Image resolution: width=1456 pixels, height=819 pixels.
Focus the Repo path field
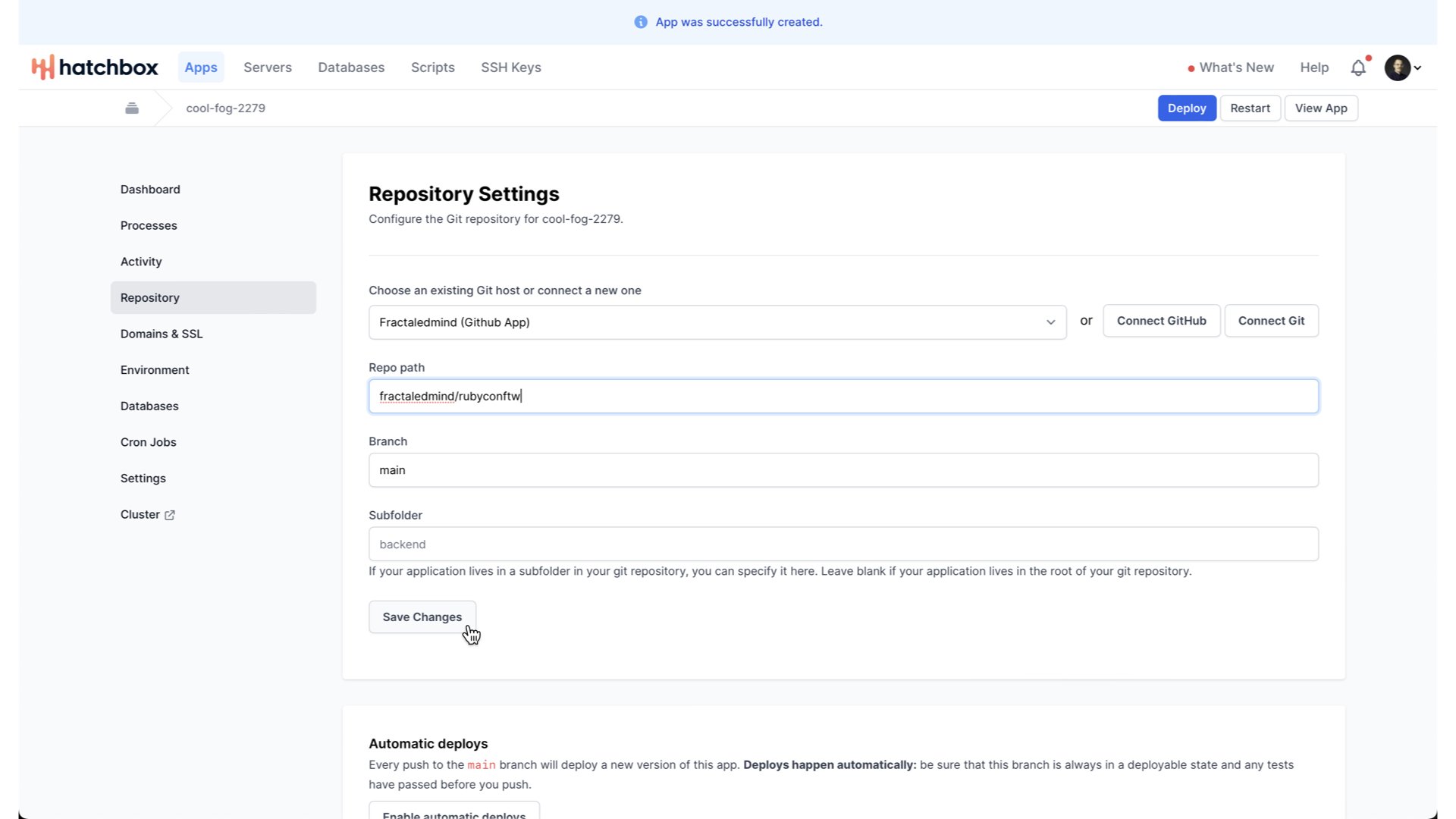pyautogui.click(x=843, y=397)
